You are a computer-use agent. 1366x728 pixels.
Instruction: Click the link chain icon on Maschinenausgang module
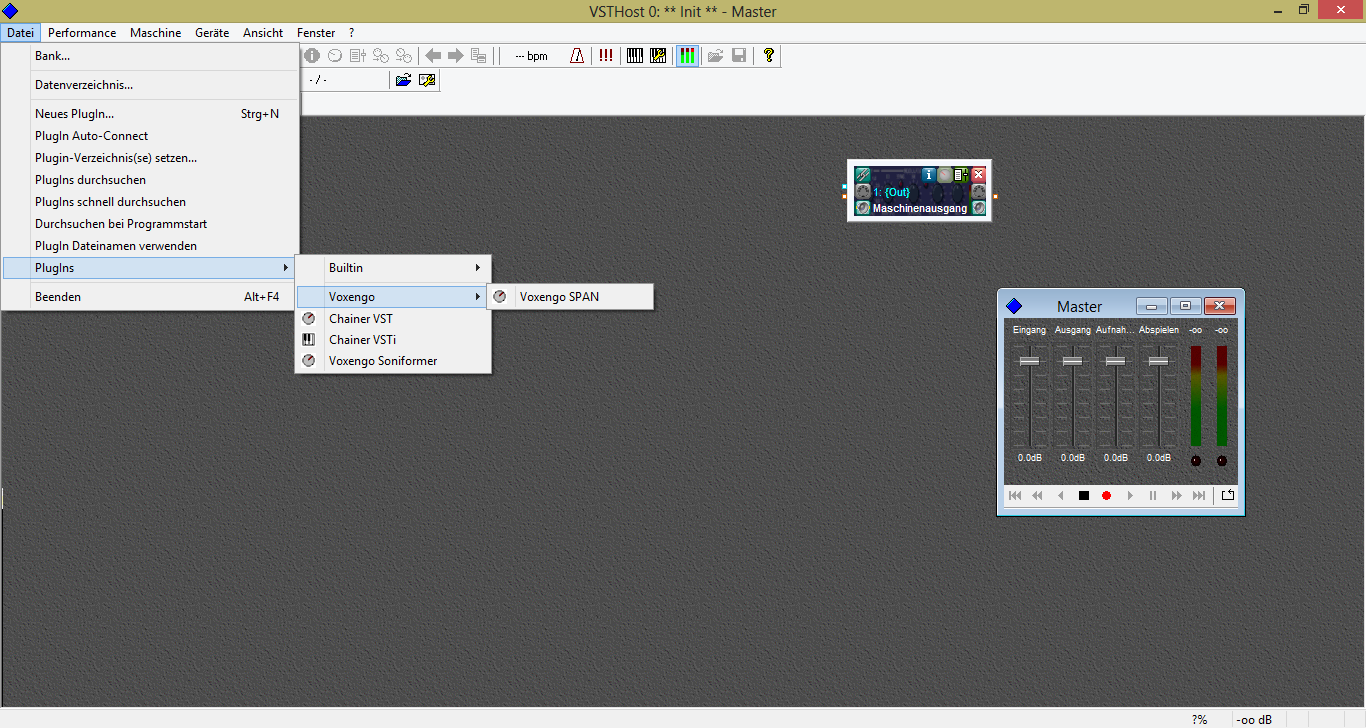(863, 174)
